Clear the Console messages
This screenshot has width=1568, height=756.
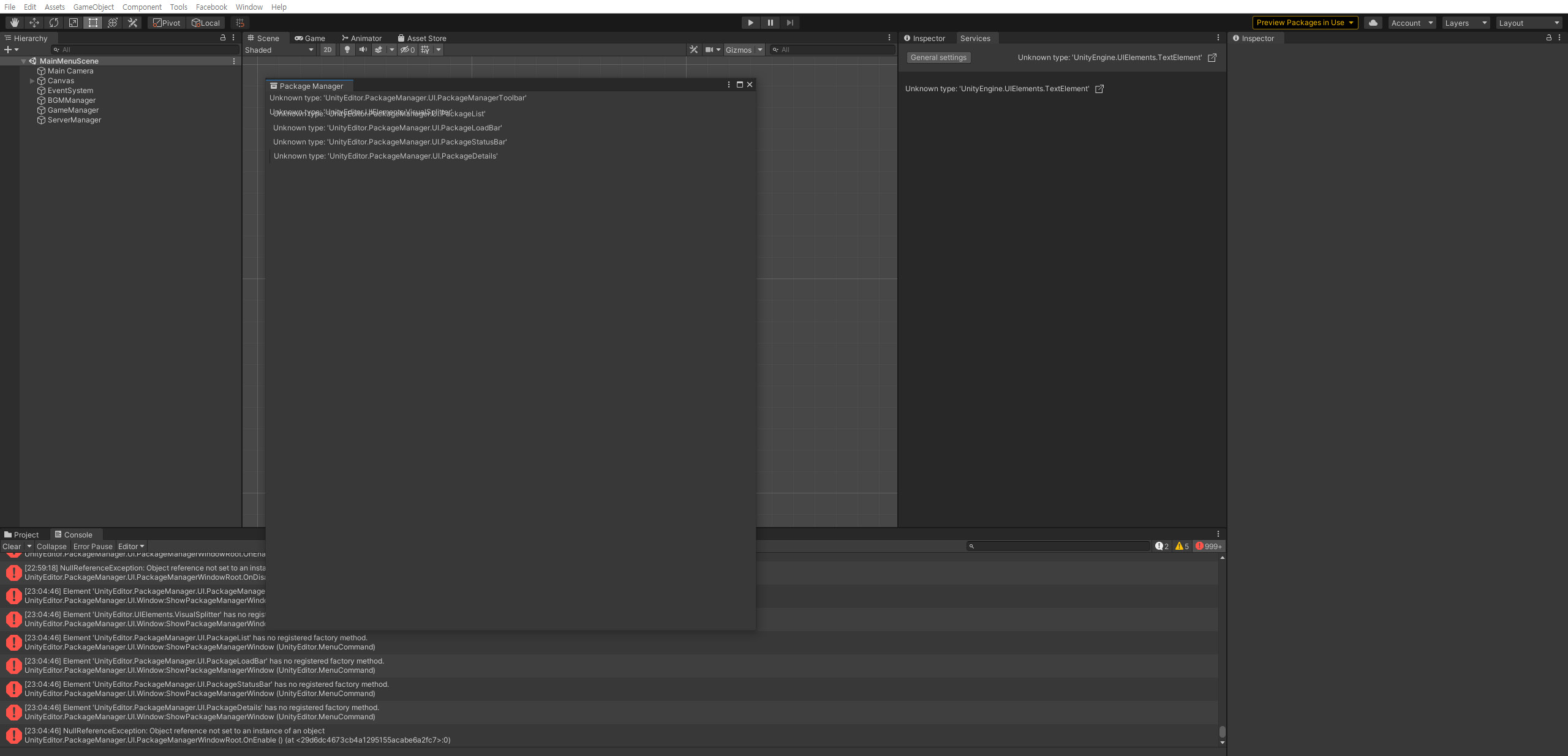pos(11,546)
